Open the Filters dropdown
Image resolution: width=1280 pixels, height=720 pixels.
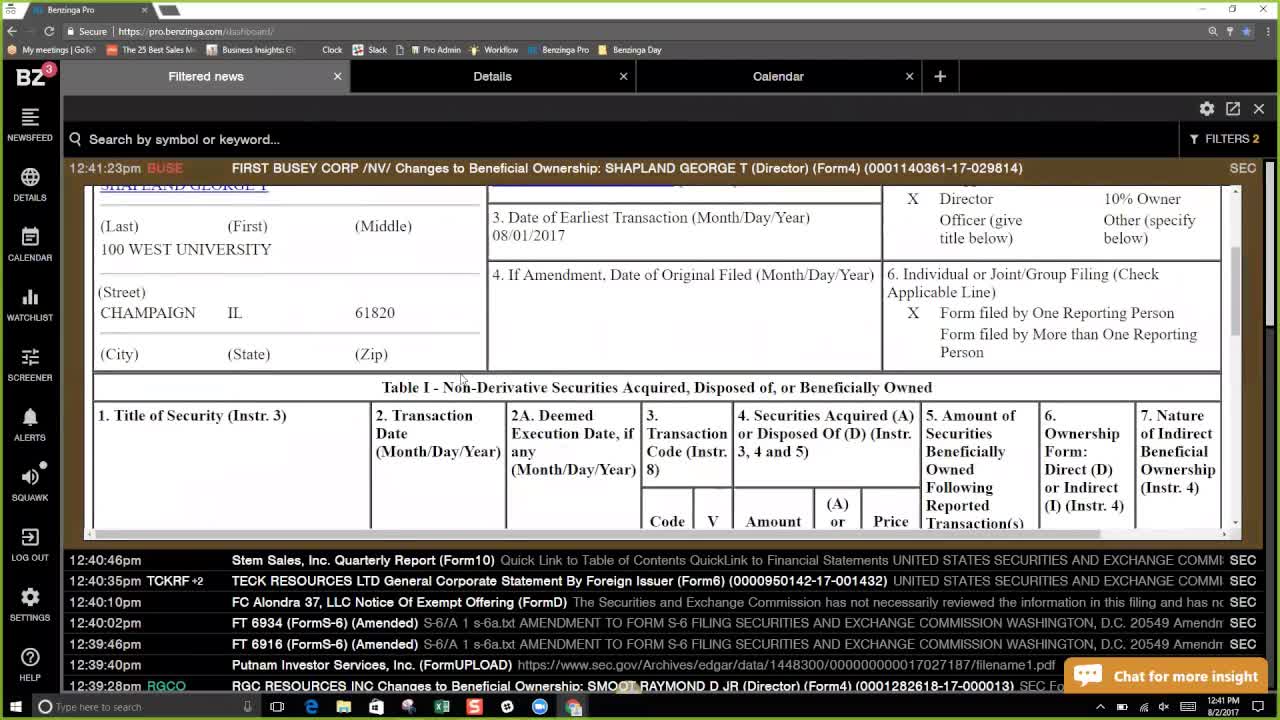click(x=1224, y=139)
